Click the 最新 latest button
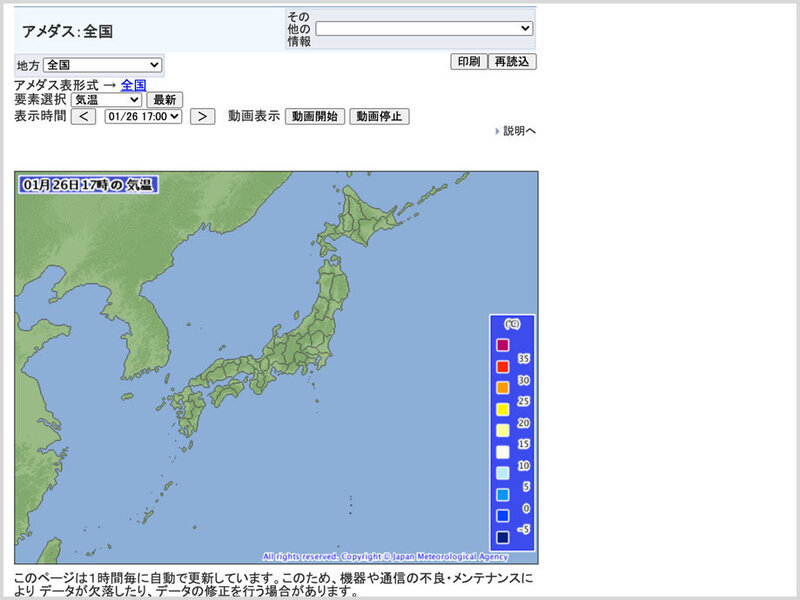800x600 pixels. pos(164,100)
